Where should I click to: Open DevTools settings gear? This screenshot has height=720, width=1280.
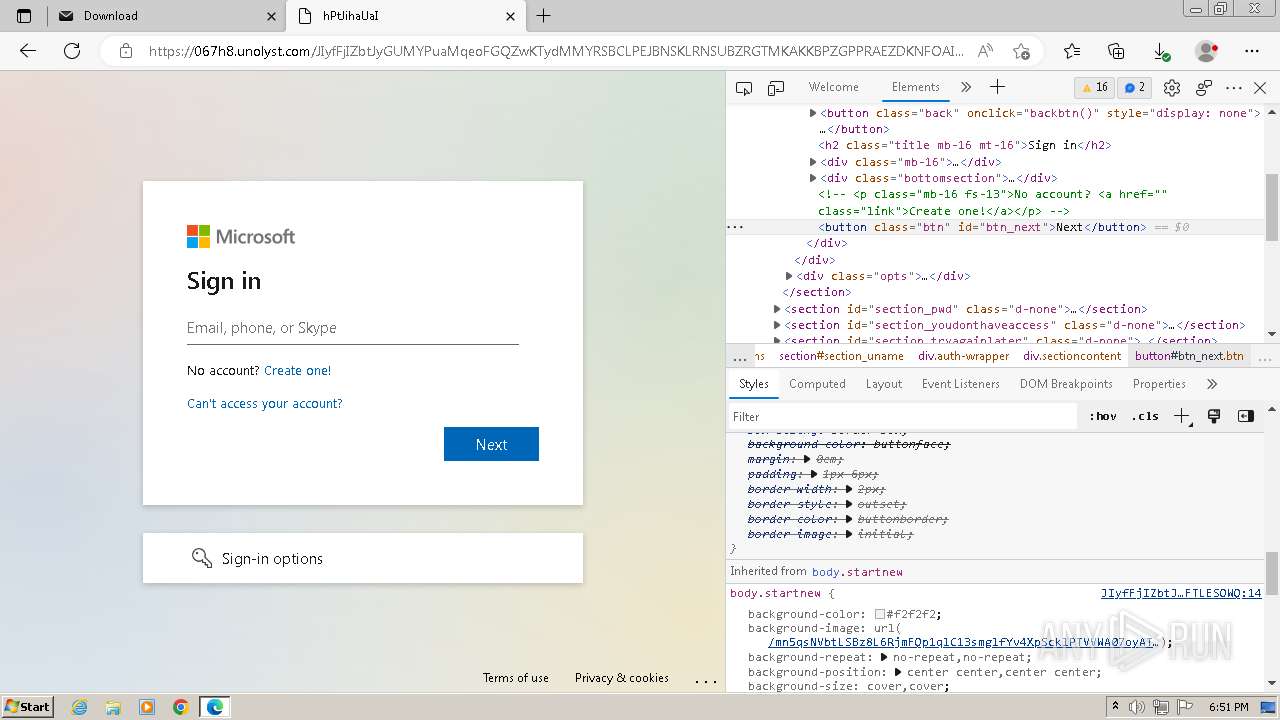(1173, 88)
